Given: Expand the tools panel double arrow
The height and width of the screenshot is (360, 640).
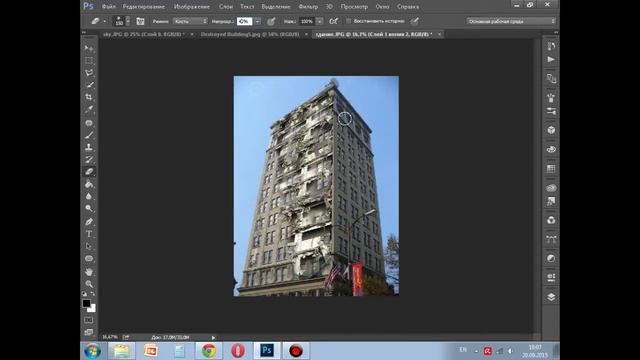Looking at the screenshot, I should [x=84, y=32].
